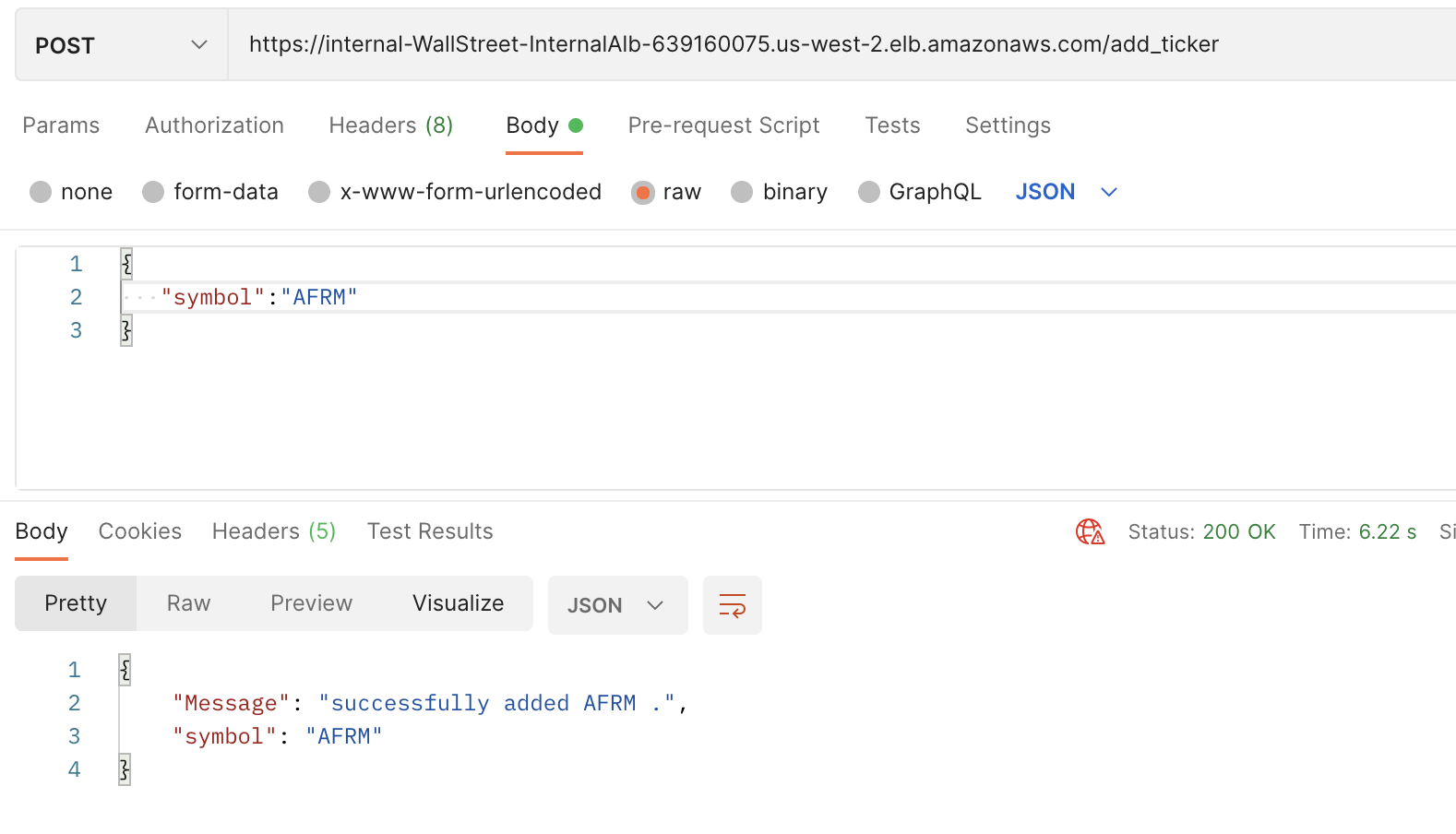Choose the form-data body type
Viewport: 1456px width, 834px height.
click(152, 192)
